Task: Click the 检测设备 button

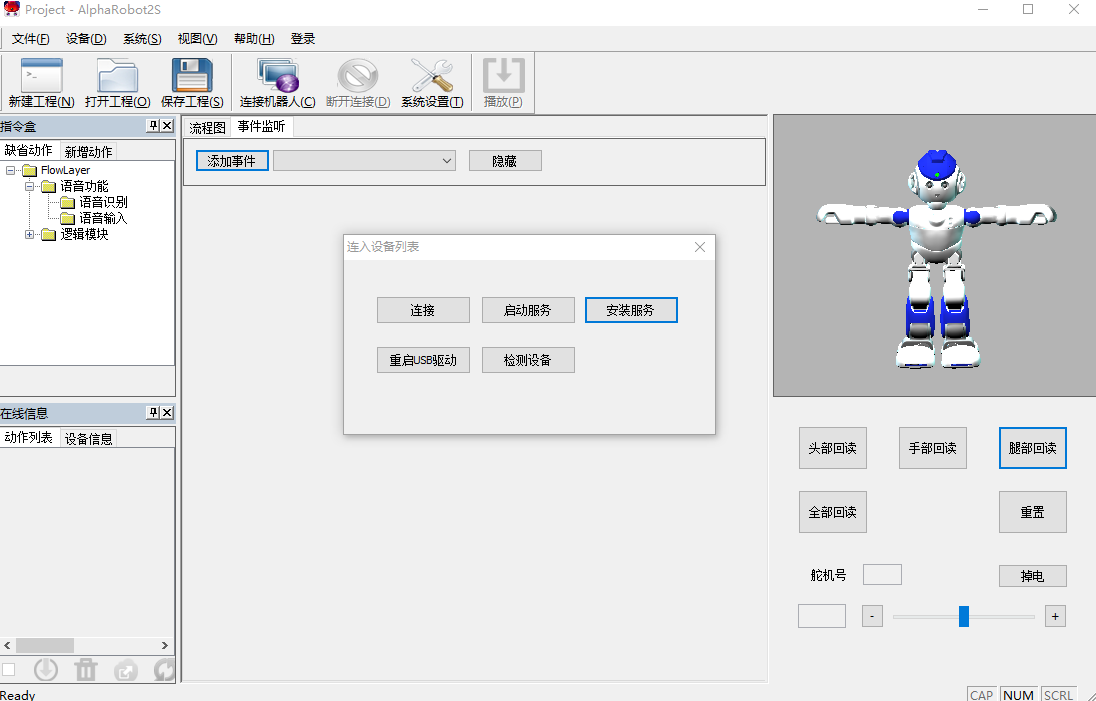Action: (x=528, y=360)
